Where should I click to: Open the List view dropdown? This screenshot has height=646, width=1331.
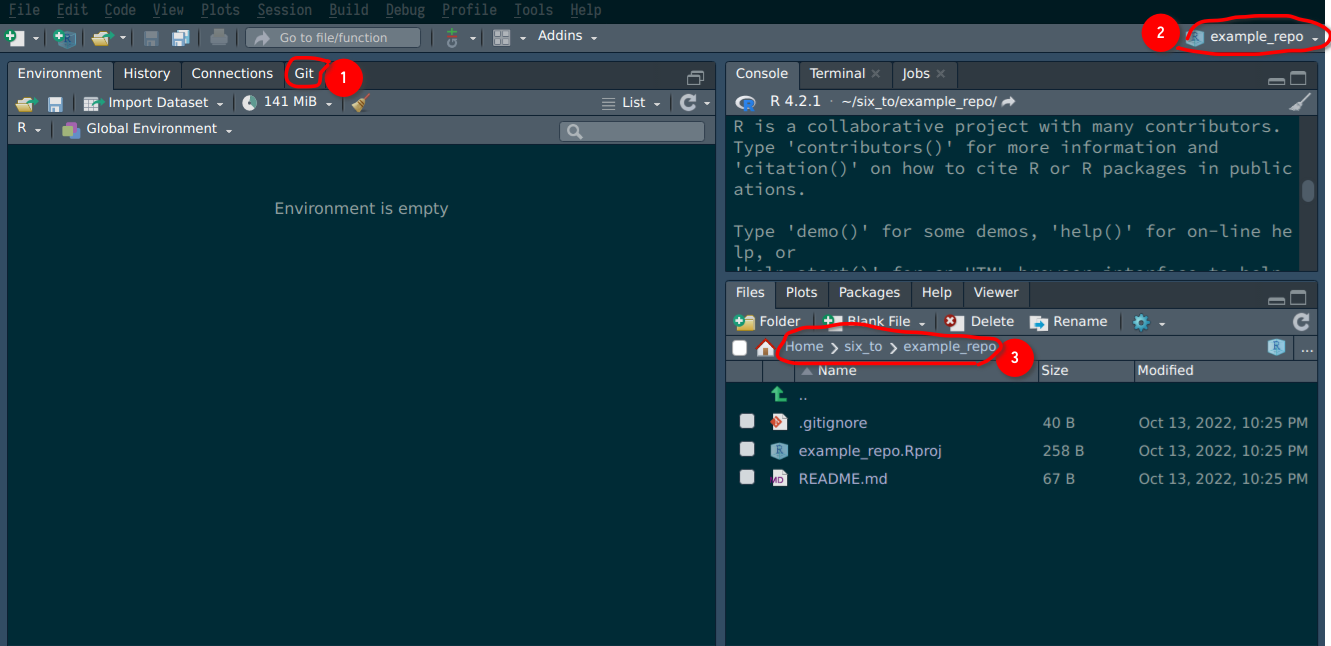[x=631, y=102]
